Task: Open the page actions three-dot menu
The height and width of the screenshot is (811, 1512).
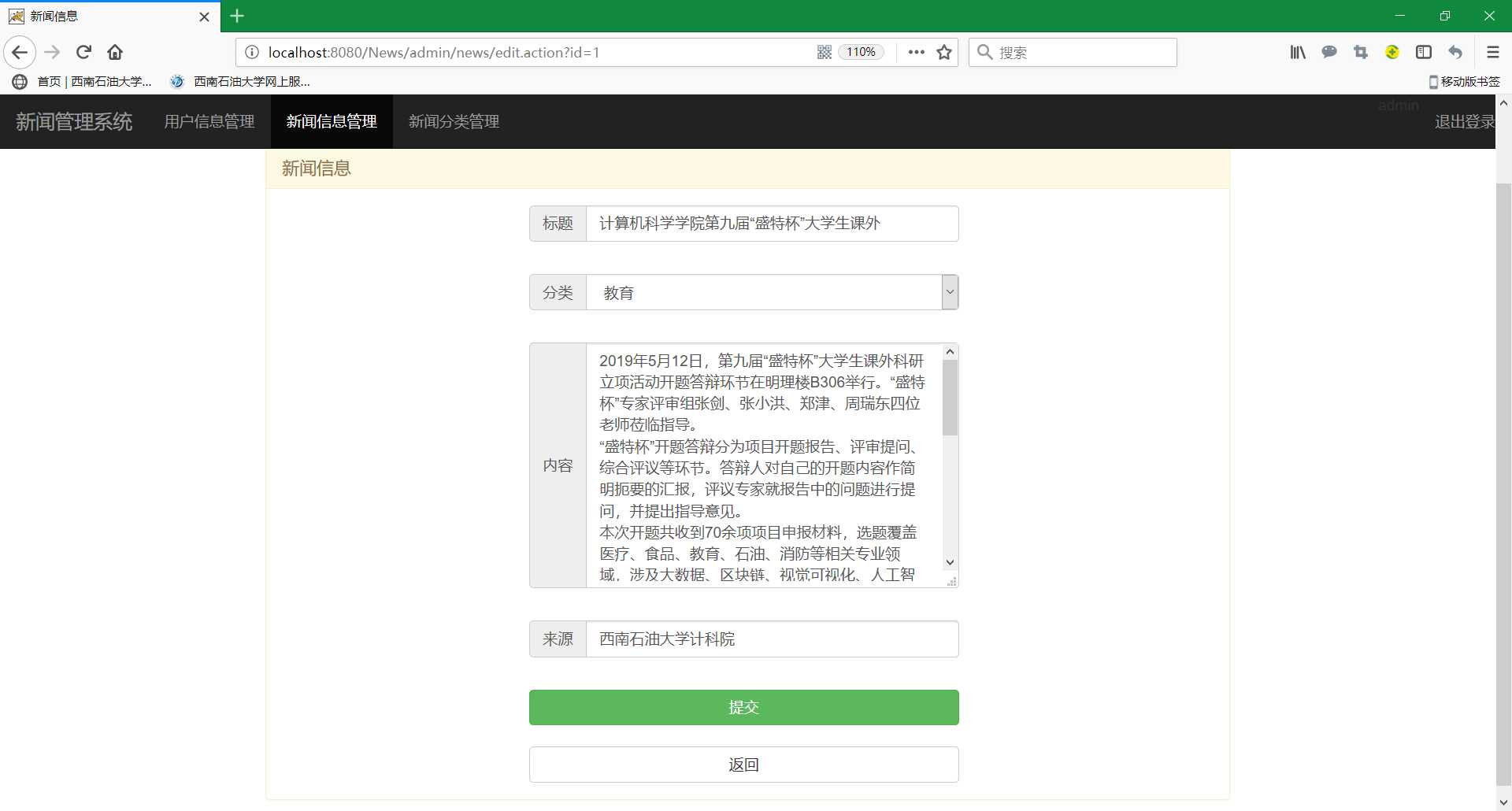Action: [x=916, y=53]
